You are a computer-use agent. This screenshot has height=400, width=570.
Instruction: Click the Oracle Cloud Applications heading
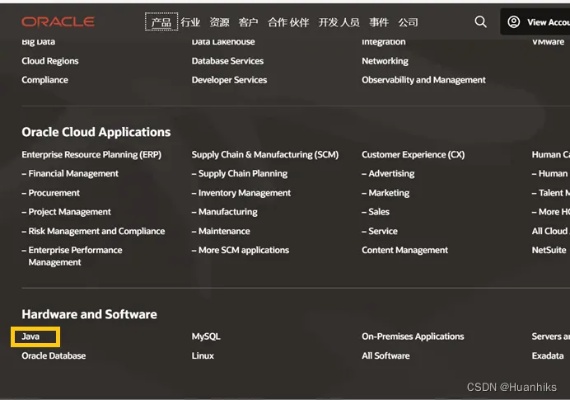click(96, 132)
